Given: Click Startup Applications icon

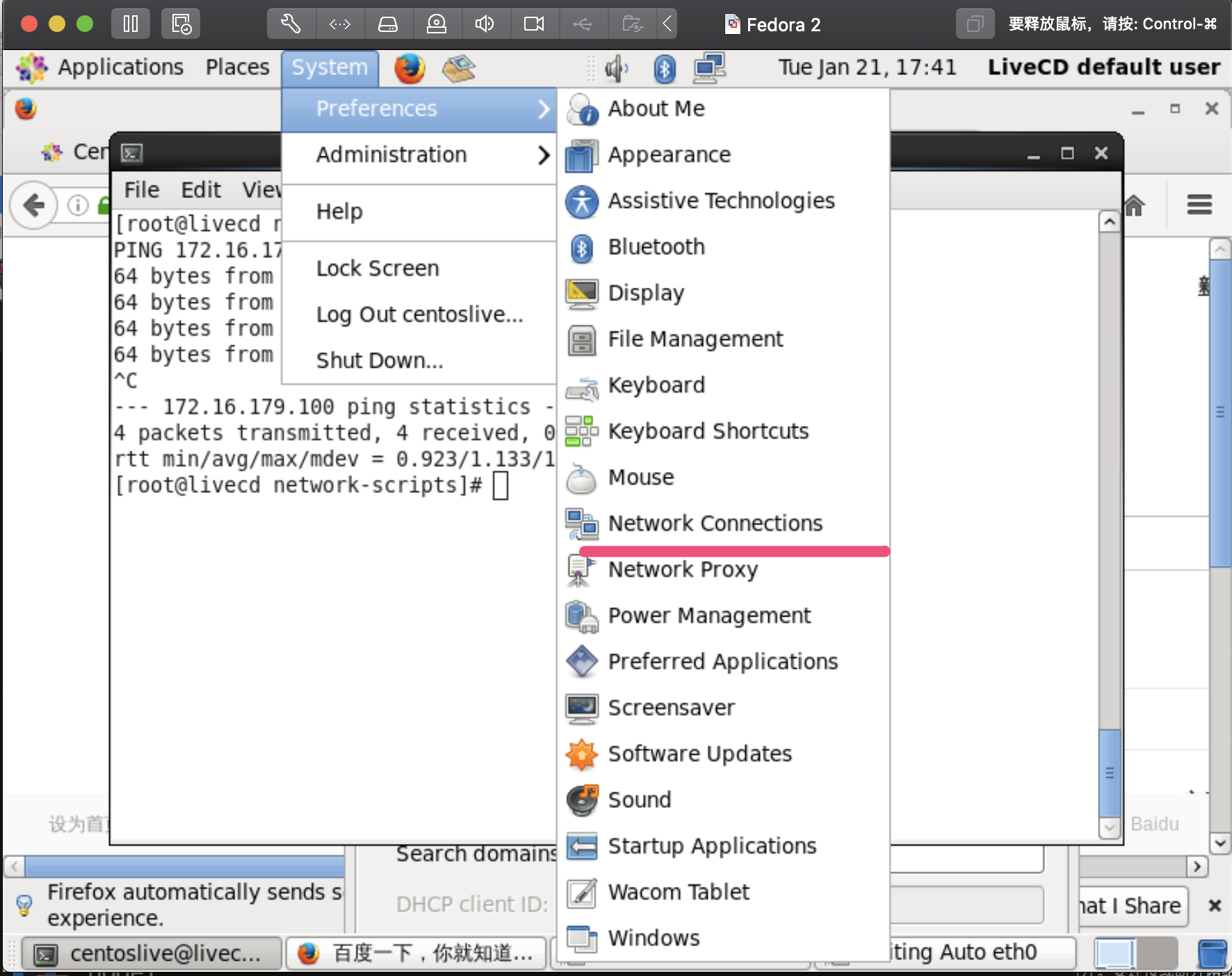Looking at the screenshot, I should tap(582, 846).
